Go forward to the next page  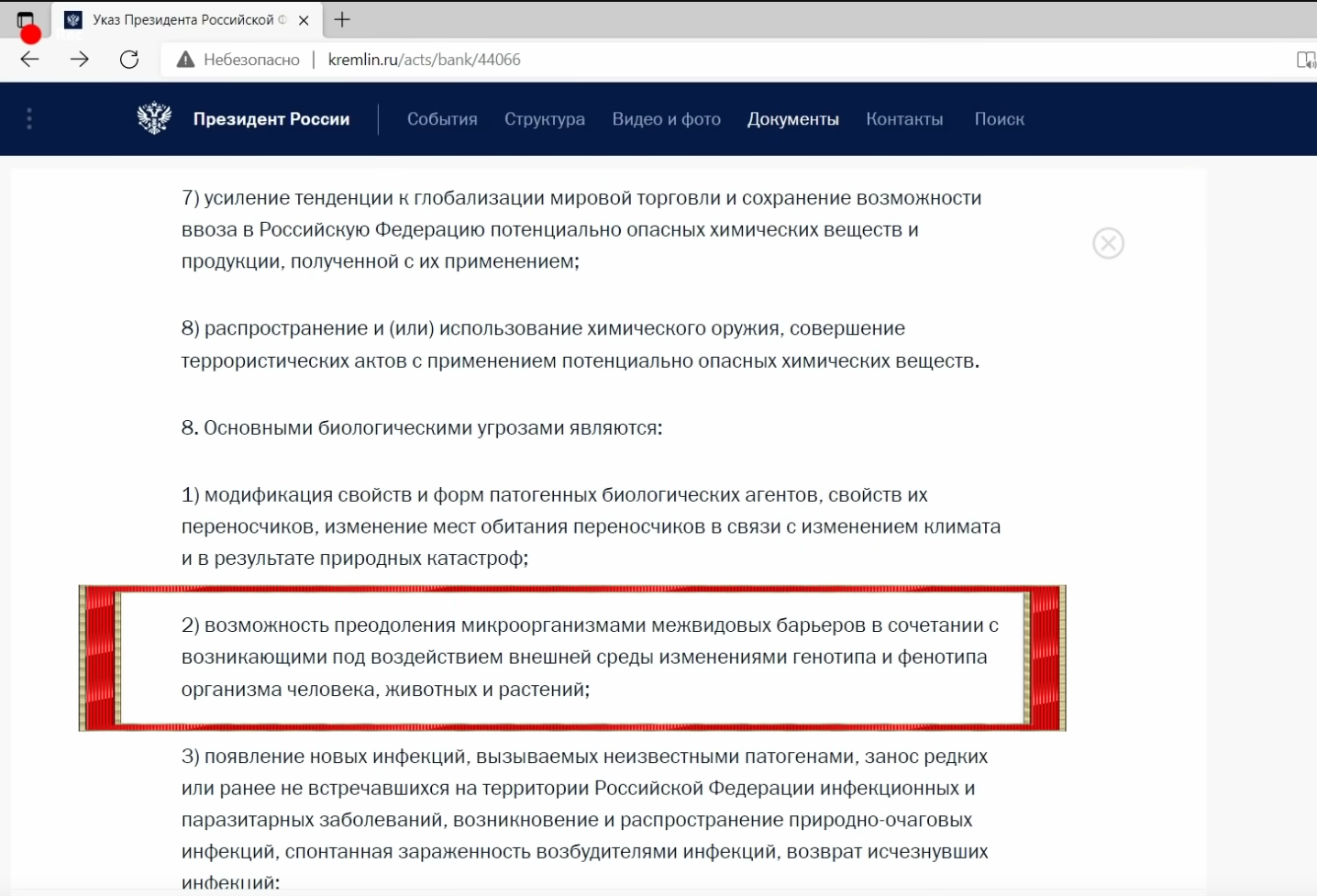80,60
